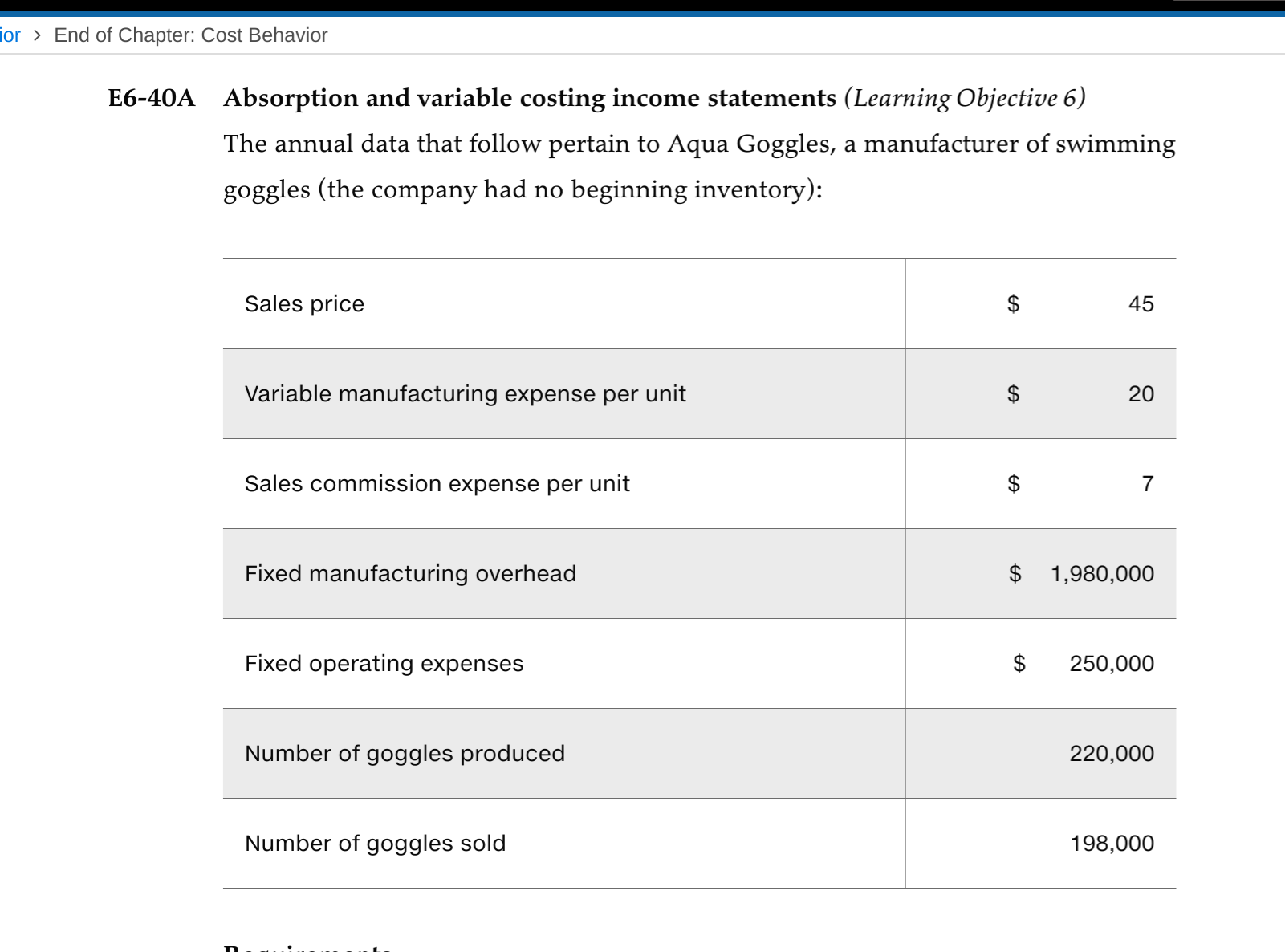Select the 250,000 operating expense value
Image resolution: width=1285 pixels, height=952 pixels.
click(x=1111, y=663)
